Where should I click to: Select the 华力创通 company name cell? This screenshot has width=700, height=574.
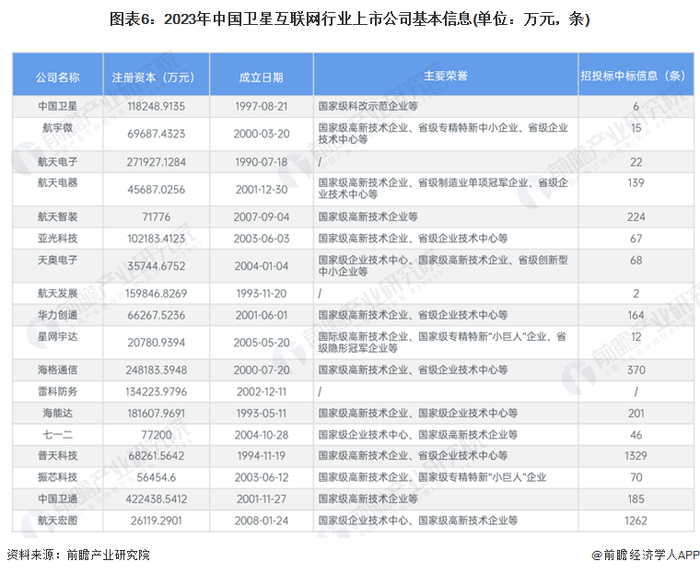58,315
